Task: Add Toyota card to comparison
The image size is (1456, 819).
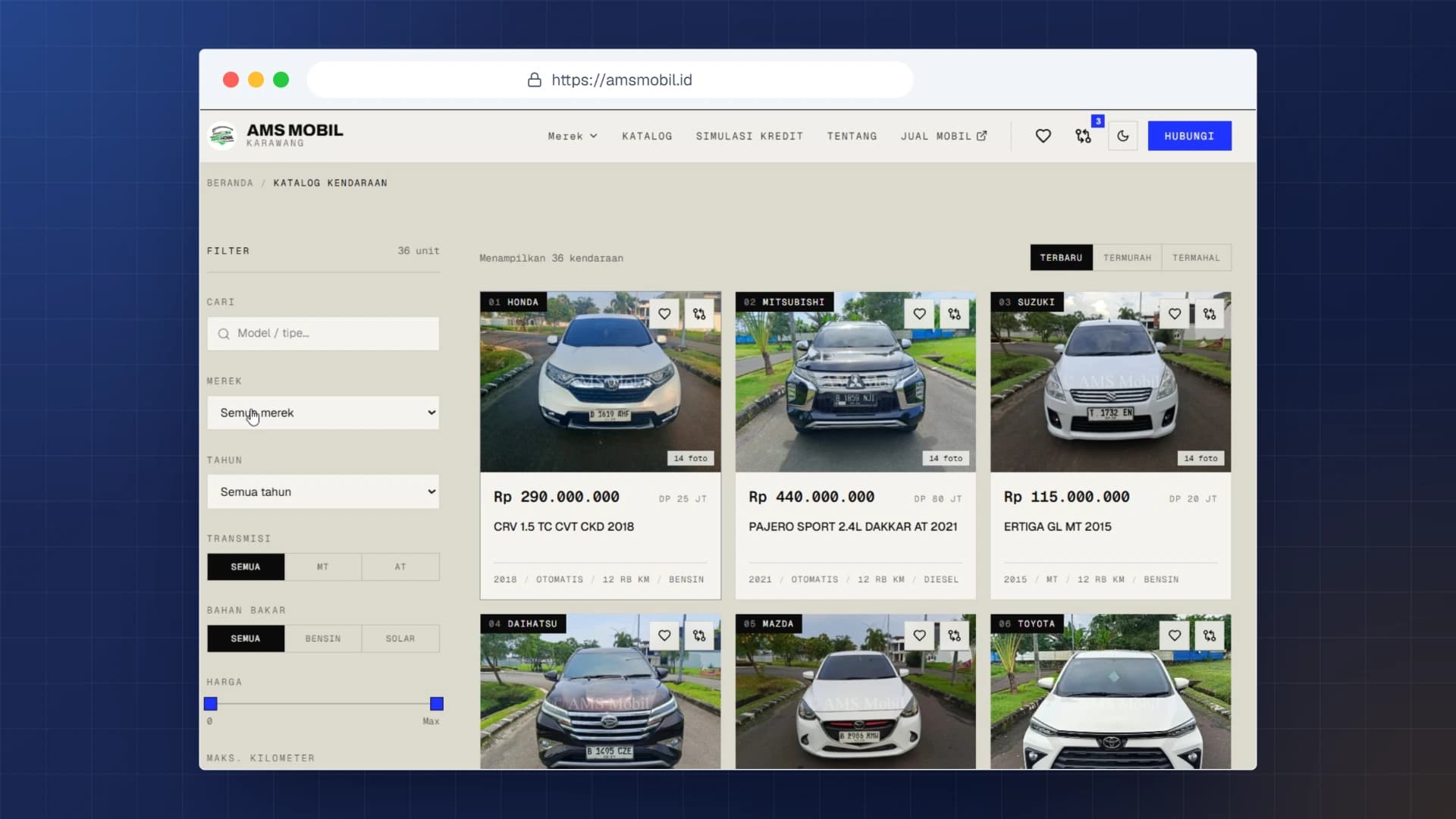Action: coord(1210,635)
